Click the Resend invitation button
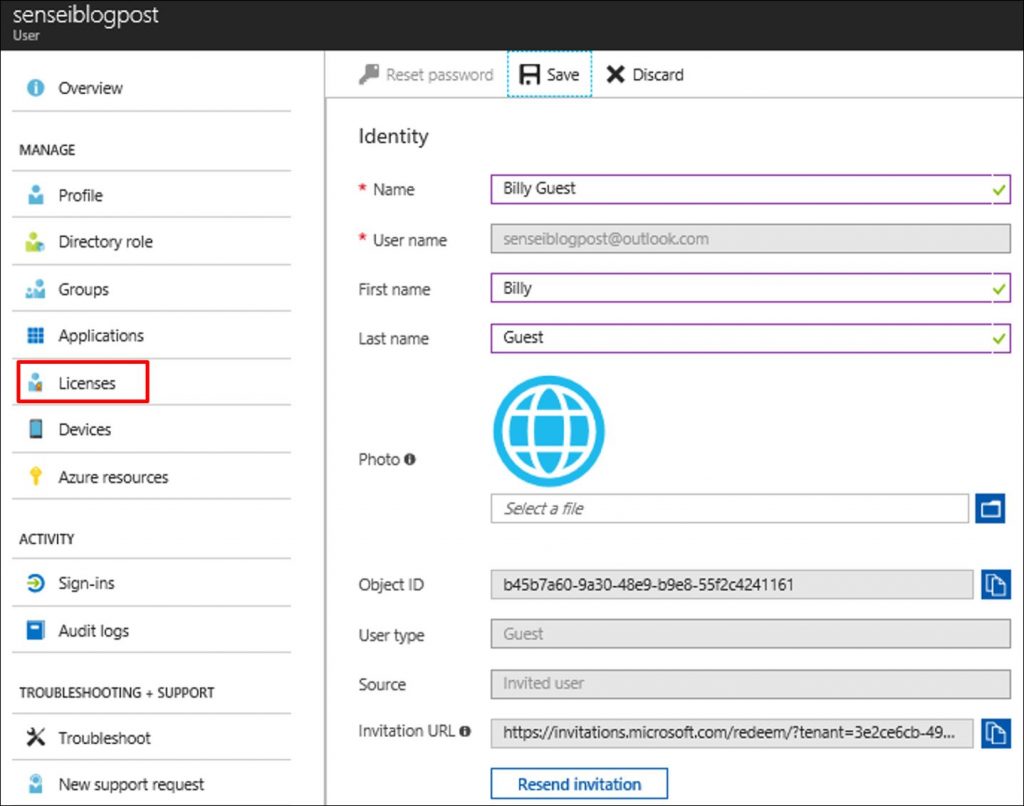Viewport: 1024px width, 806px height. tap(579, 783)
